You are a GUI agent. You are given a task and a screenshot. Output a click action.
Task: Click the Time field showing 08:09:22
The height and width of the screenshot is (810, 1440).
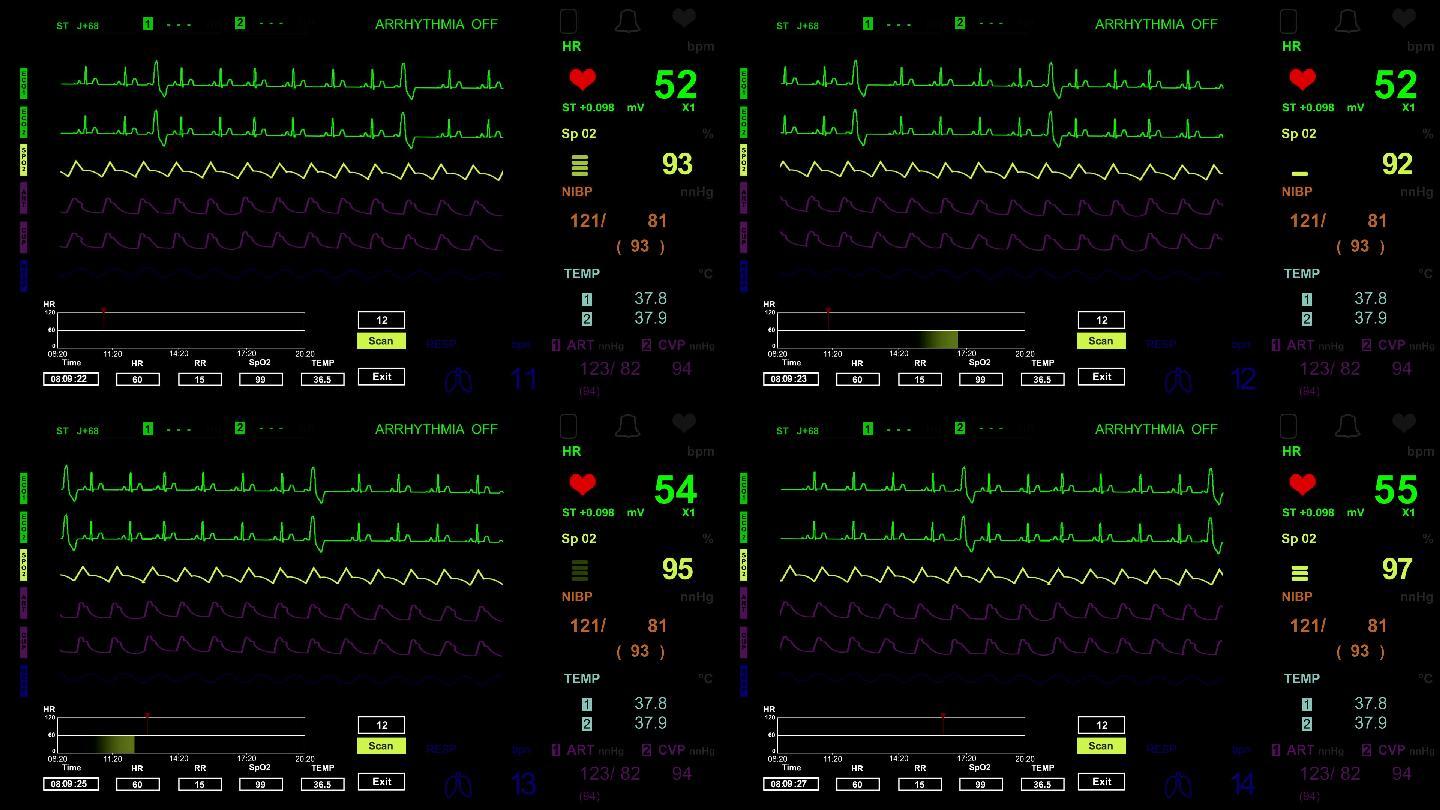click(x=71, y=379)
